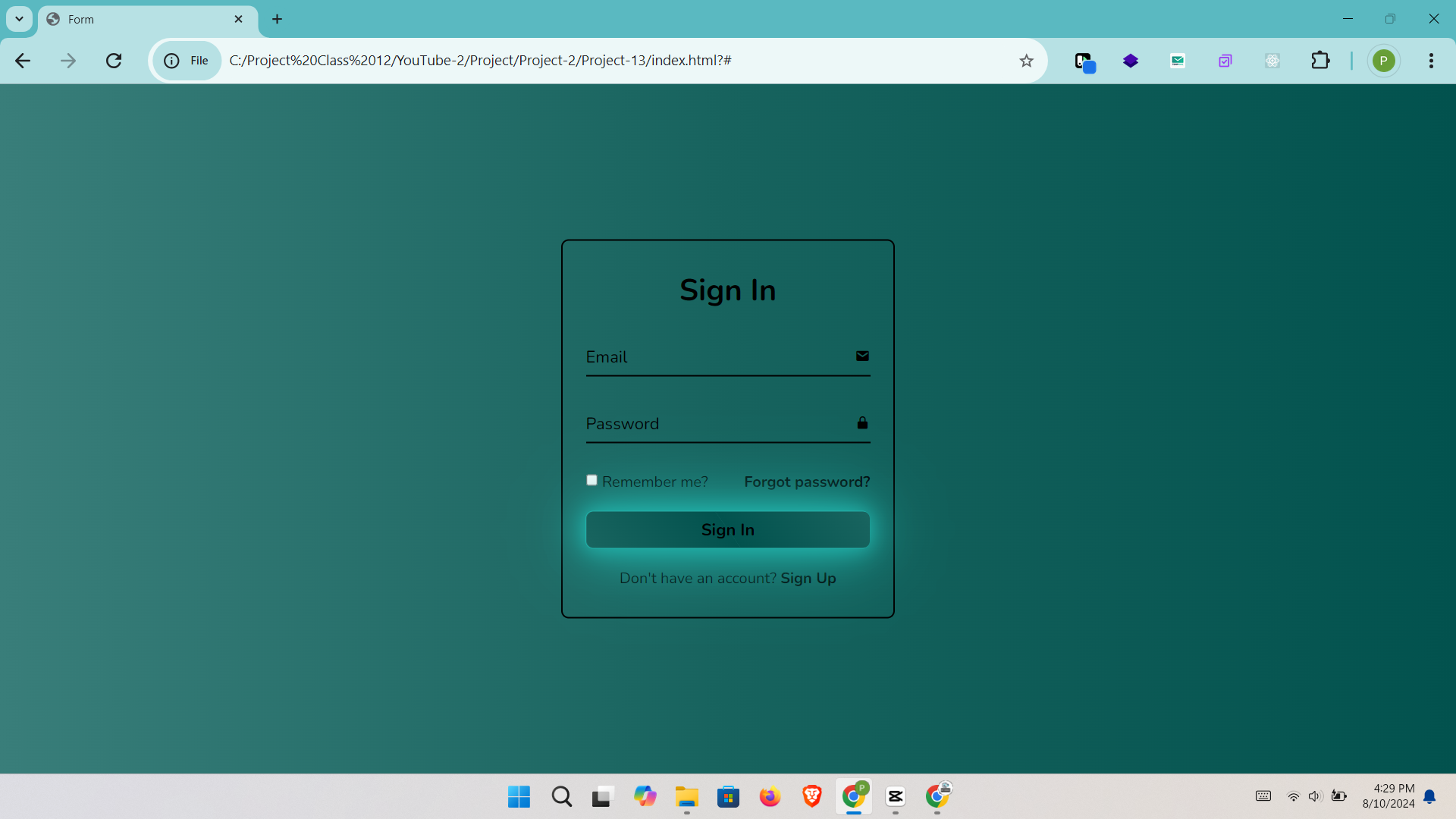Open Firefox from the taskbar
1456x819 pixels.
click(770, 797)
